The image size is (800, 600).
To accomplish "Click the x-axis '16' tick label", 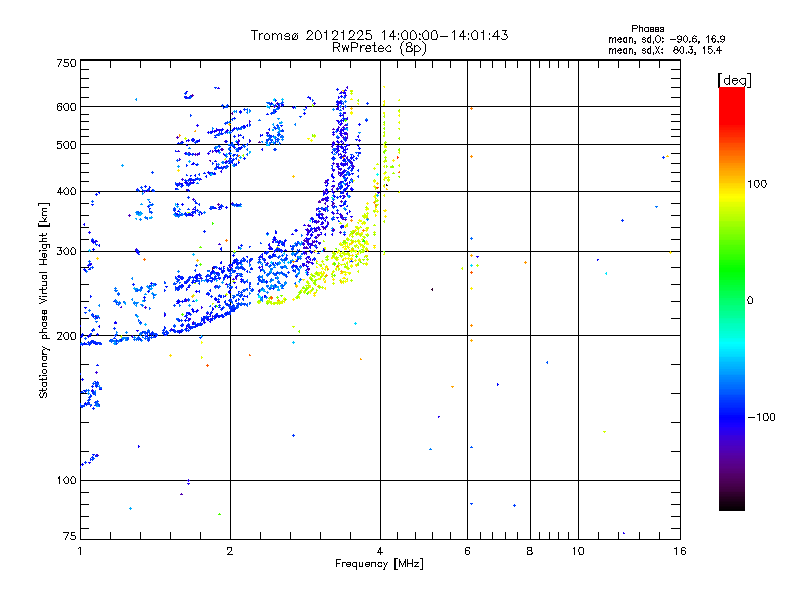I will click(x=680, y=551).
